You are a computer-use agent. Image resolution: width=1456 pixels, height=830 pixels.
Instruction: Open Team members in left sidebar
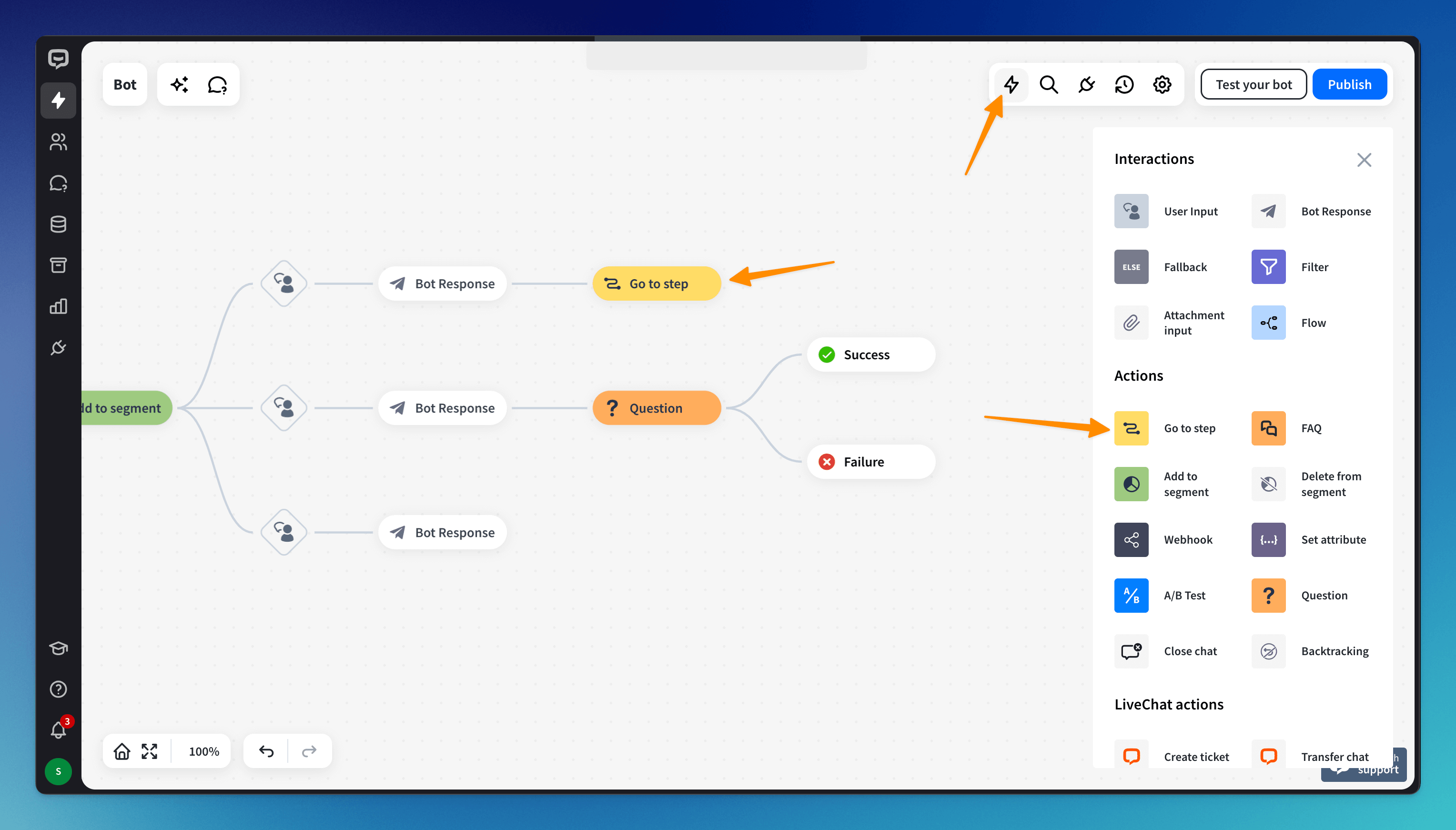click(x=58, y=142)
